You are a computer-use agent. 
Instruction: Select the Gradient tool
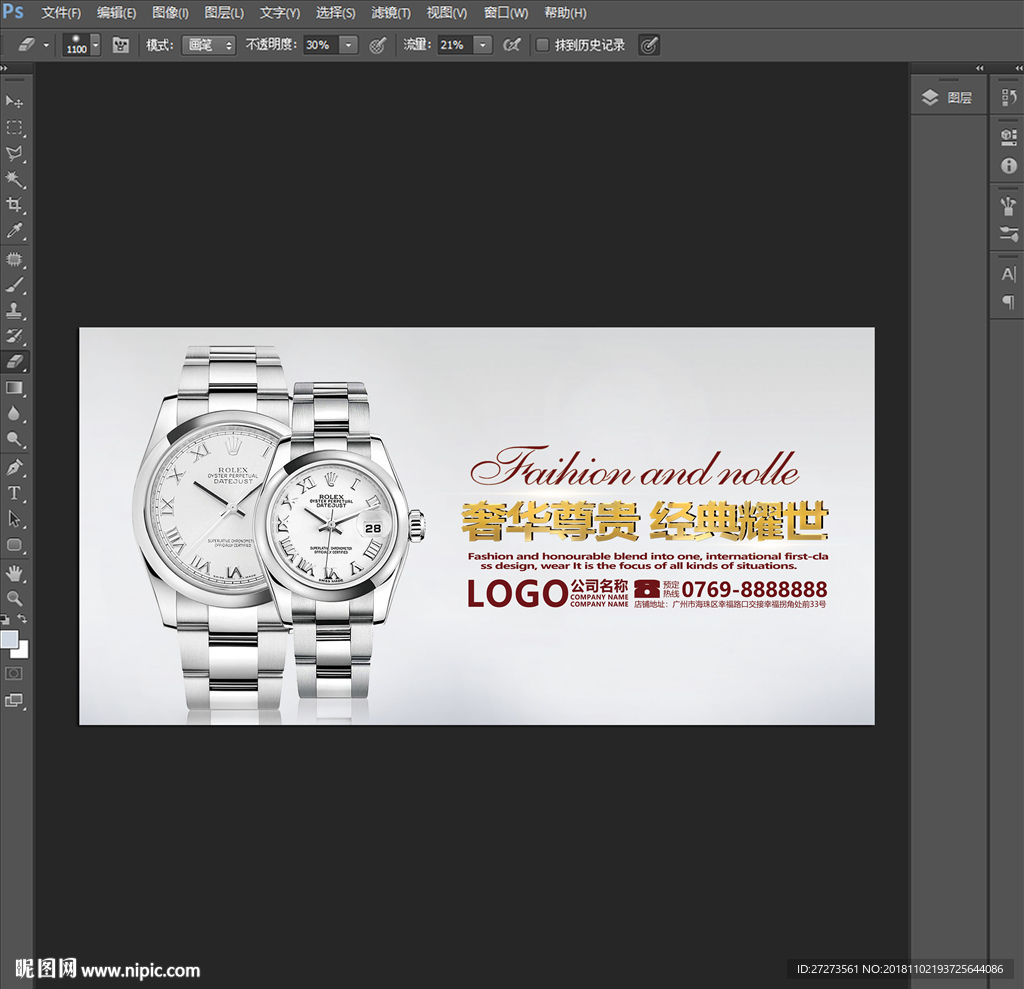coord(14,388)
